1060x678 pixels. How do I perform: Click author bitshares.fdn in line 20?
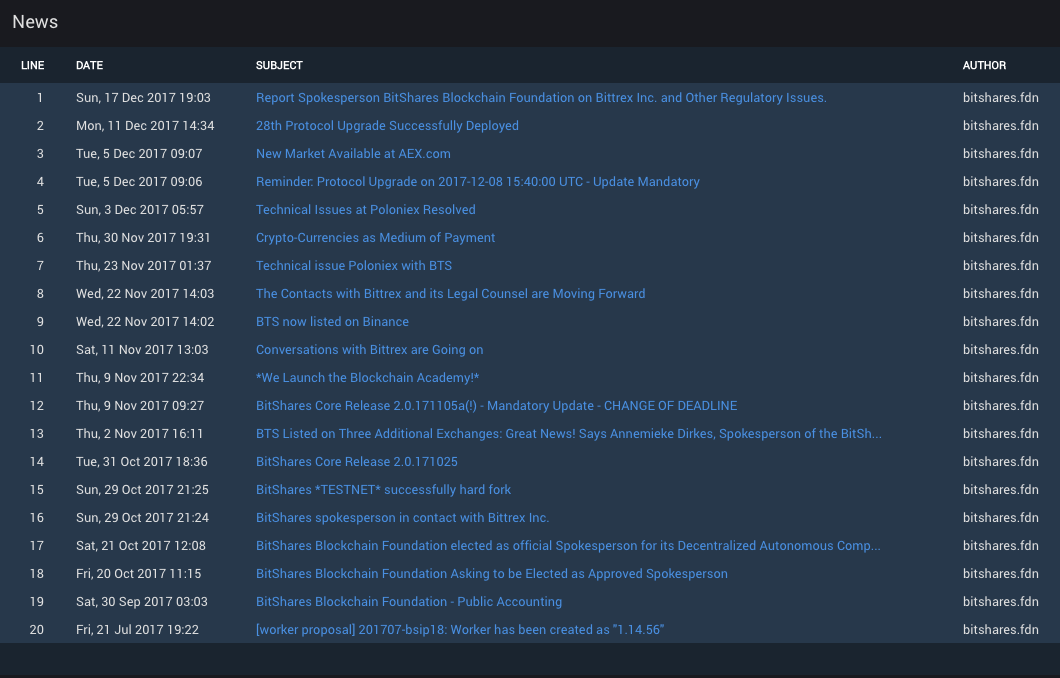tap(1001, 630)
